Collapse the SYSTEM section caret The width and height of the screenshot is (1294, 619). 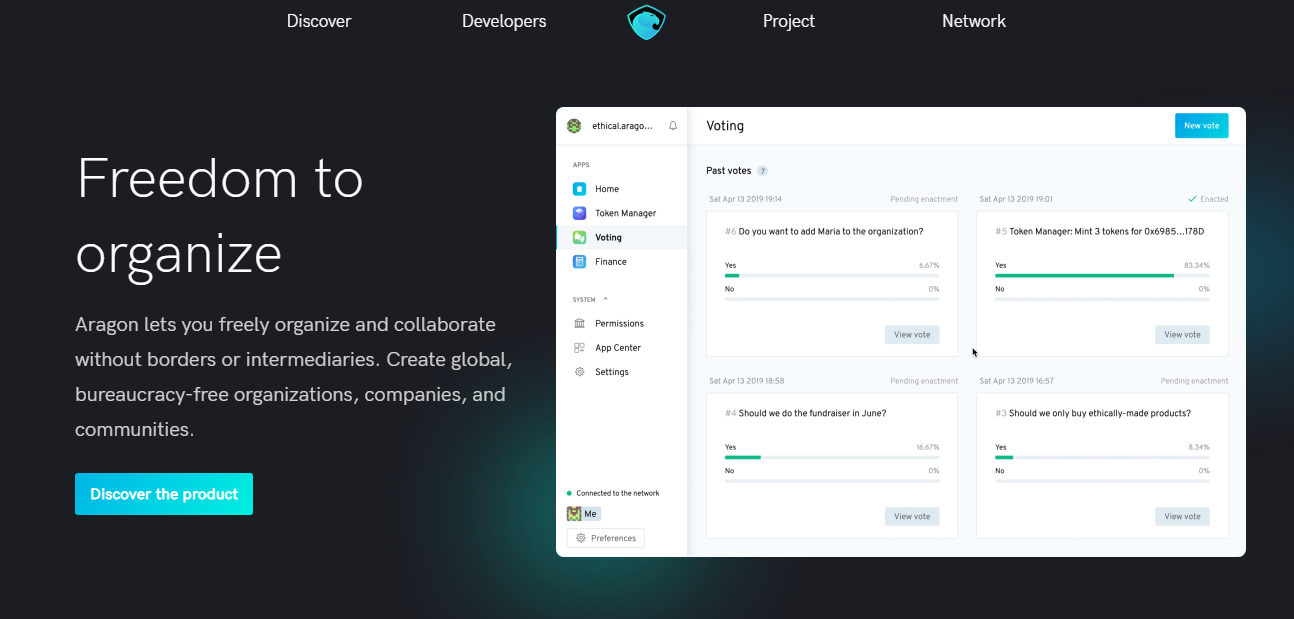coord(605,299)
